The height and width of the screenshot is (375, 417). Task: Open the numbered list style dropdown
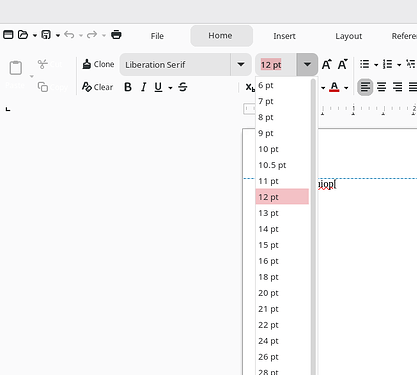[x=399, y=65]
